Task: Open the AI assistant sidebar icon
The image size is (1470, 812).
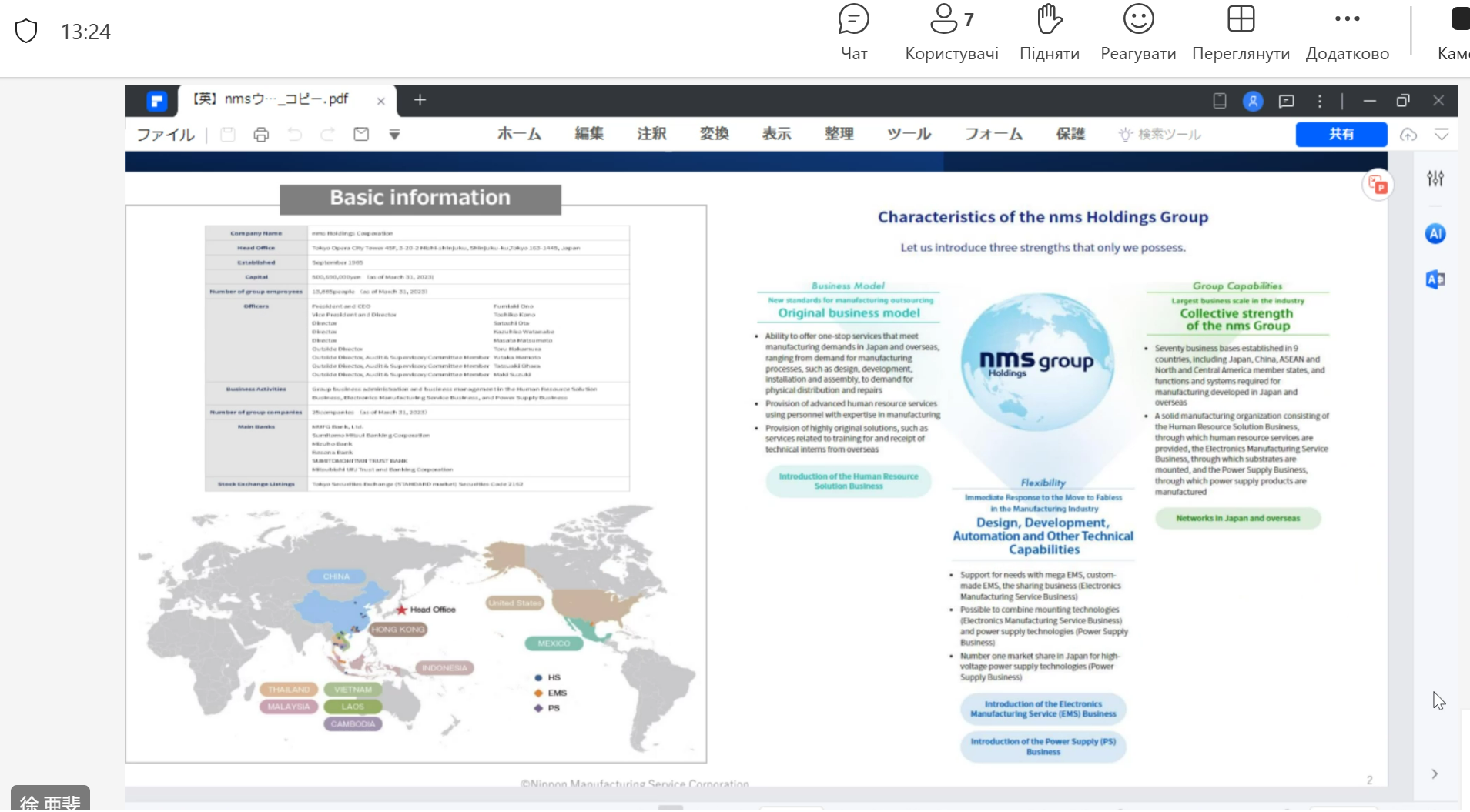Action: pyautogui.click(x=1435, y=234)
